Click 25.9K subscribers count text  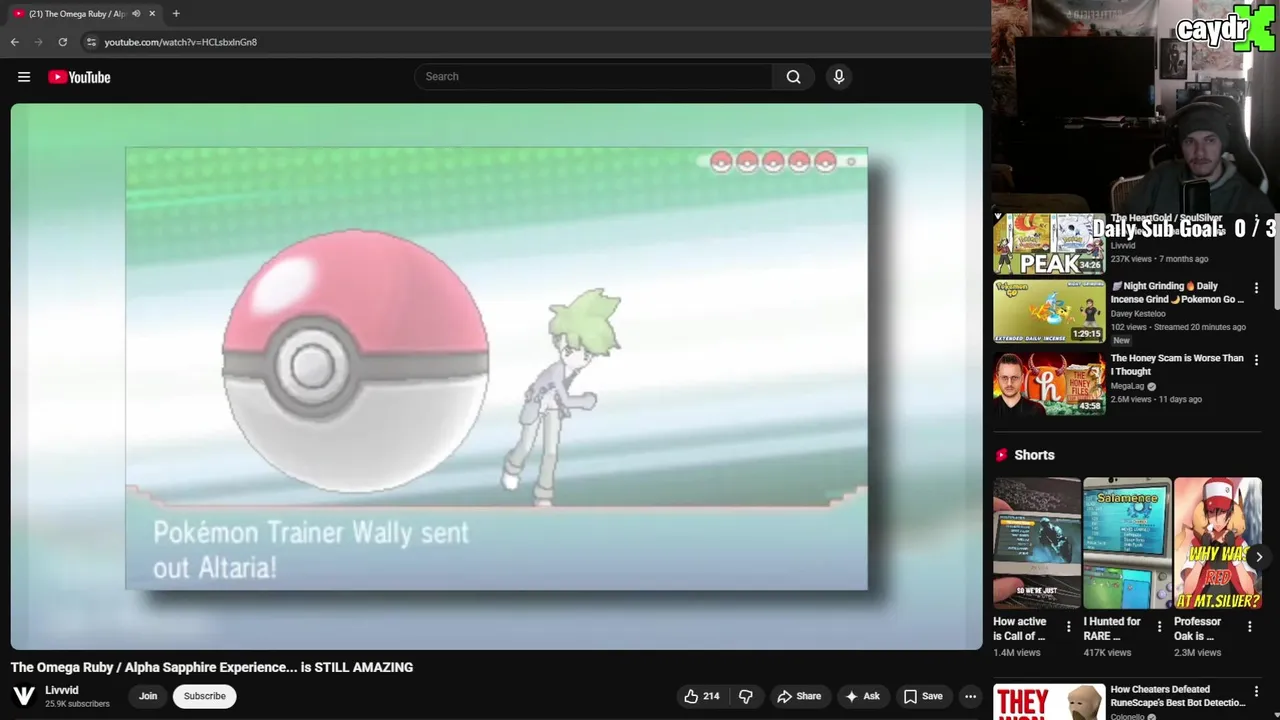(x=77, y=704)
